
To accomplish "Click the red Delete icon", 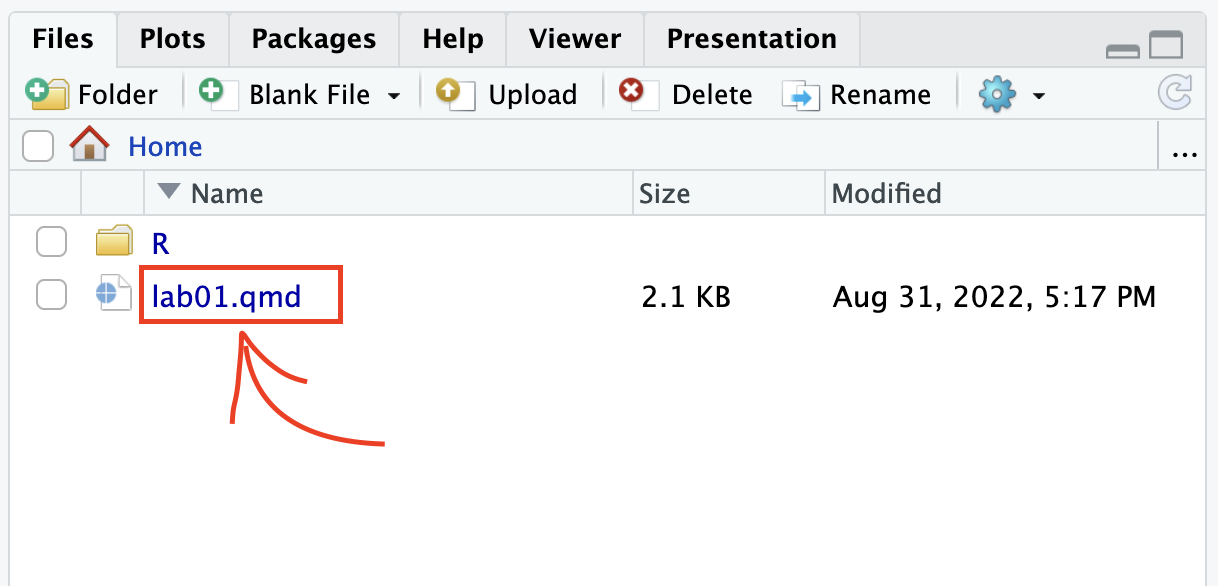I will pos(637,93).
